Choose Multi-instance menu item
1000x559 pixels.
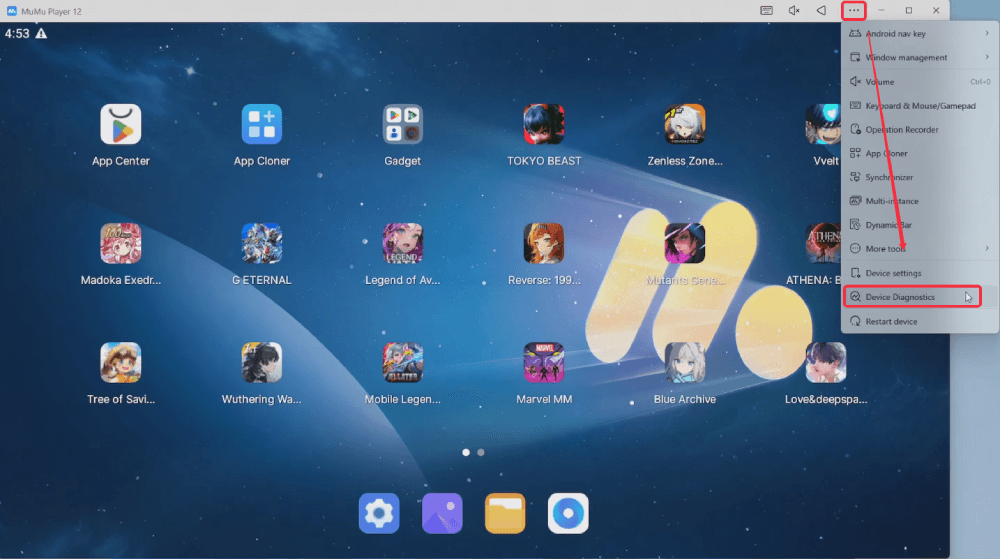pos(920,201)
